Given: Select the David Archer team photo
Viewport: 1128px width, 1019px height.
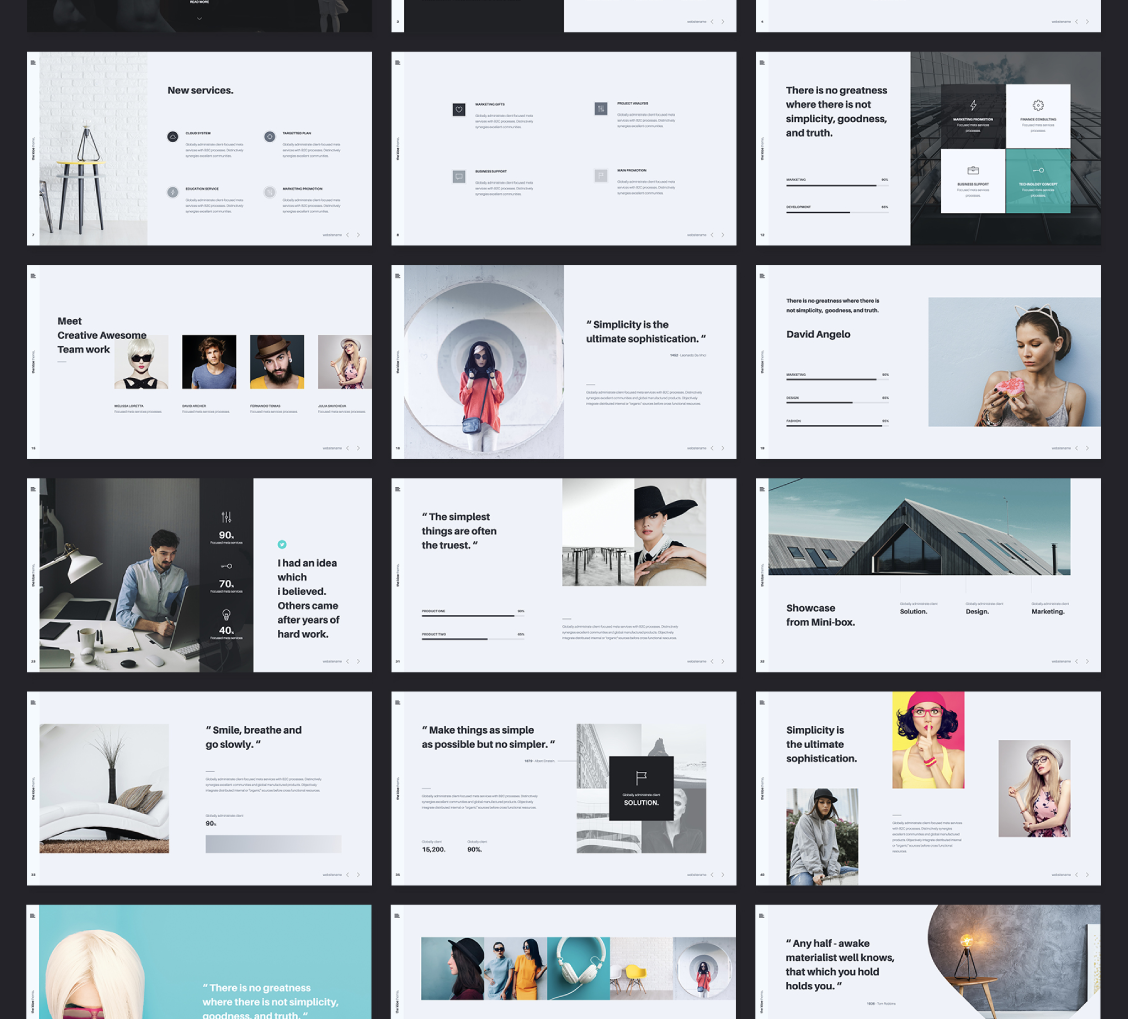Looking at the screenshot, I should tap(209, 362).
